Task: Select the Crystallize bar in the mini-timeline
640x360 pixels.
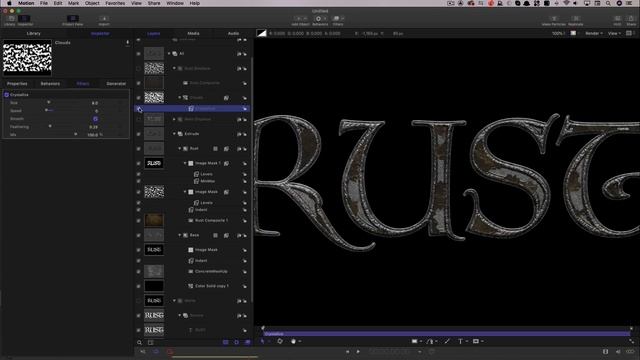Action: click(447, 334)
